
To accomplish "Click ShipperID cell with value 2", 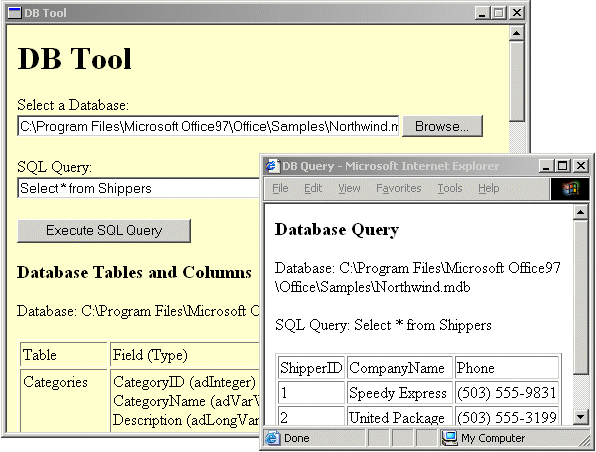I will (x=311, y=417).
